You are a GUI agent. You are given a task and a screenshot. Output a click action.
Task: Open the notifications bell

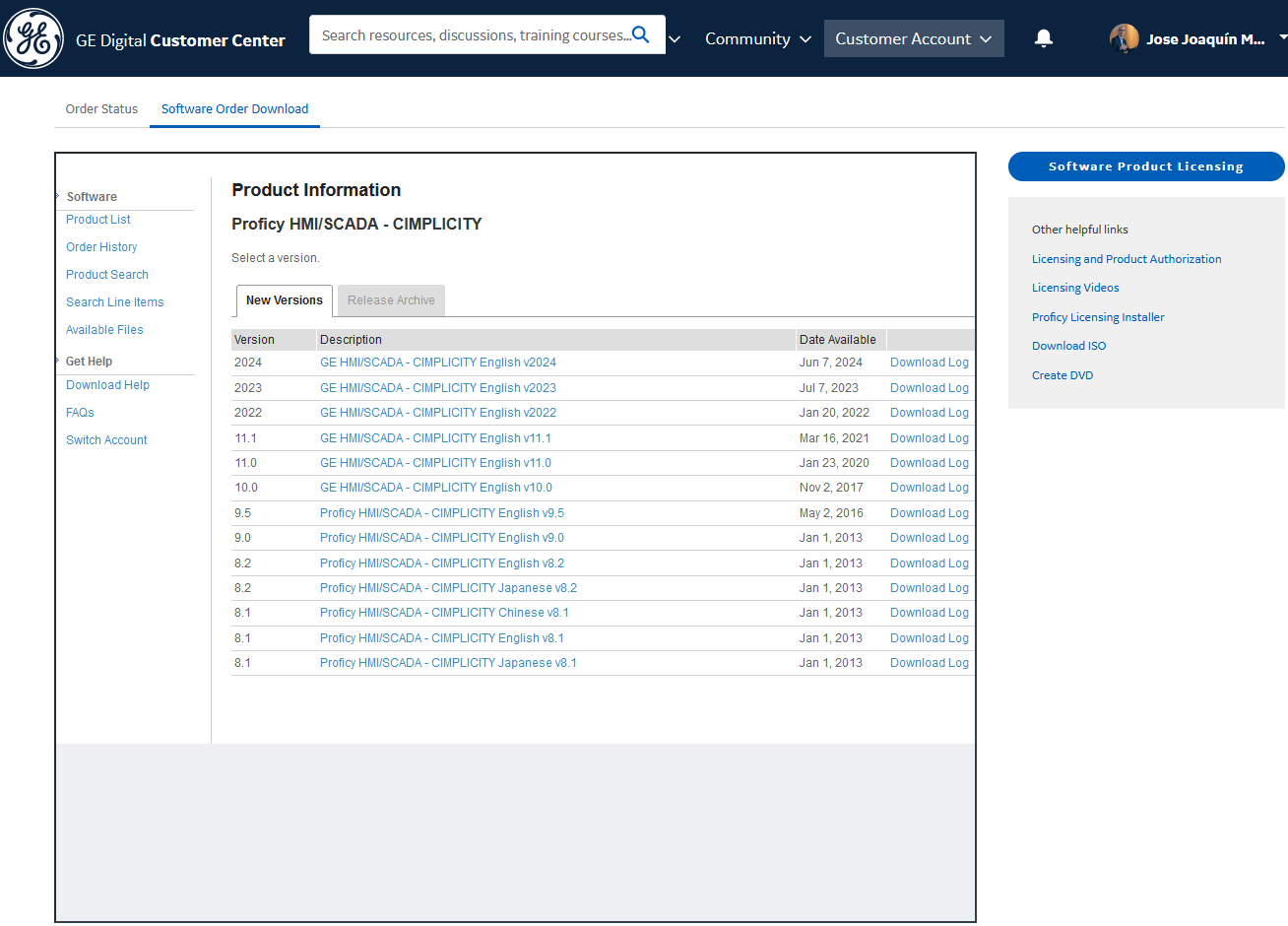click(1044, 38)
